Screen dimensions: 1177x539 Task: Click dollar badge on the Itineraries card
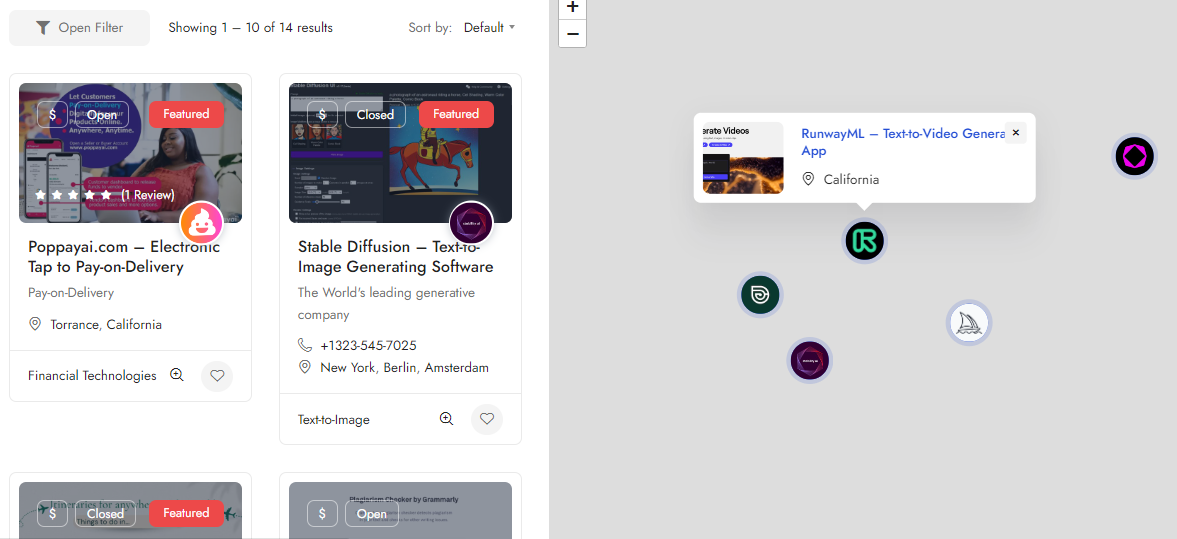pos(53,514)
